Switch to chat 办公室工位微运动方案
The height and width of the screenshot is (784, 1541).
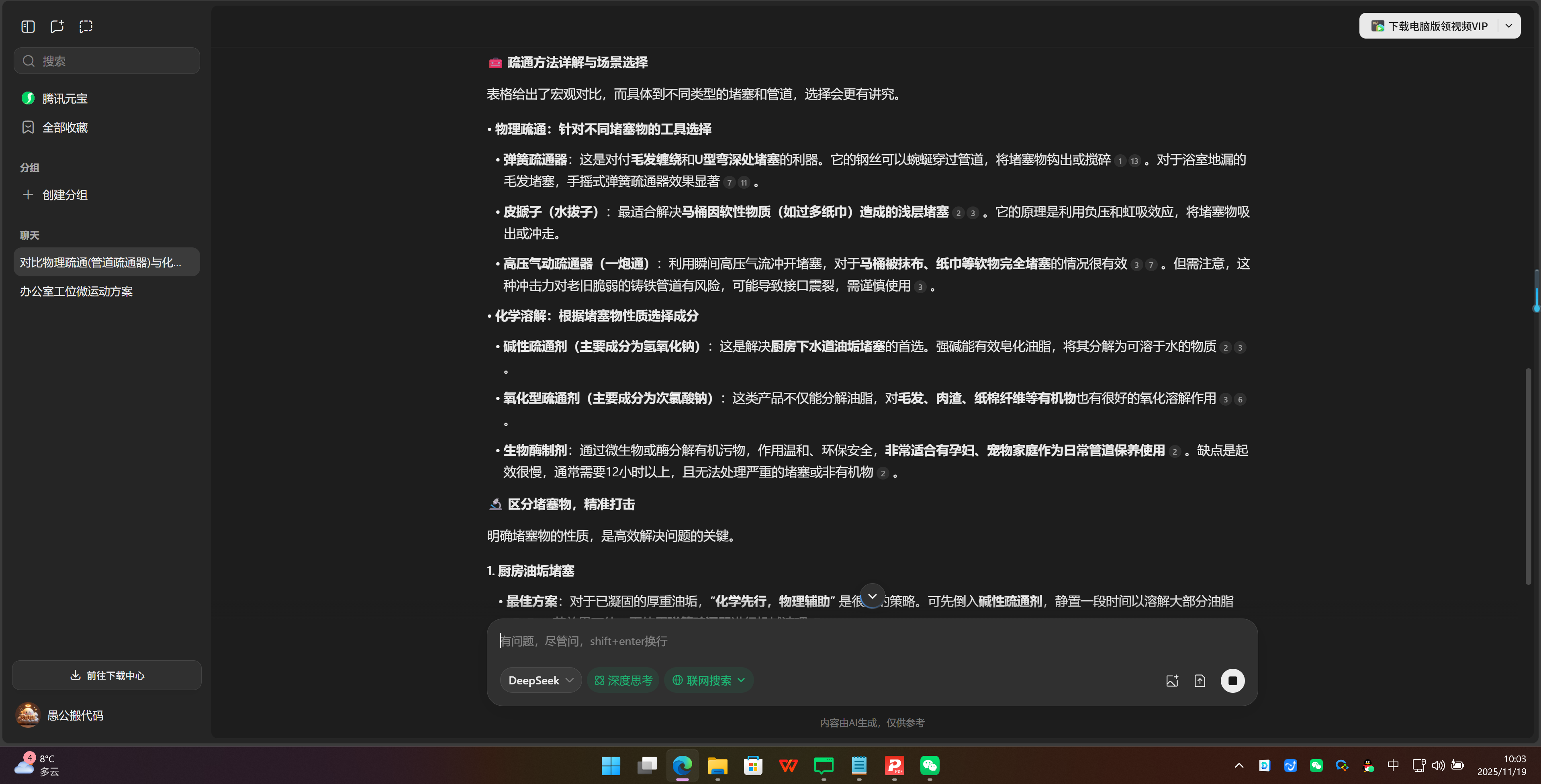pyautogui.click(x=76, y=291)
